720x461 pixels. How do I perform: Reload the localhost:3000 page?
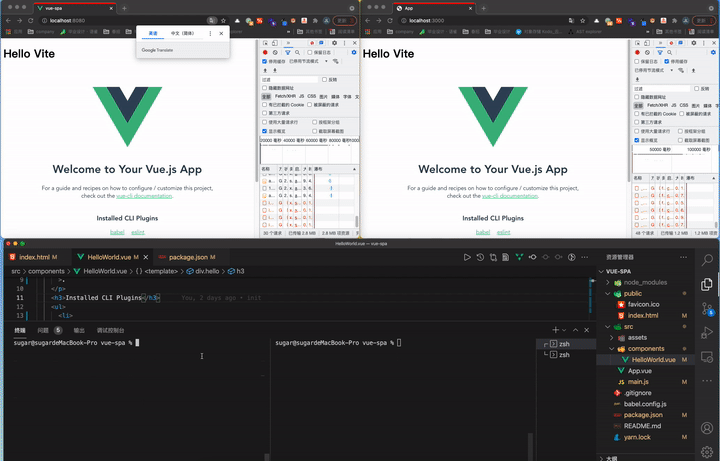pyautogui.click(x=390, y=20)
